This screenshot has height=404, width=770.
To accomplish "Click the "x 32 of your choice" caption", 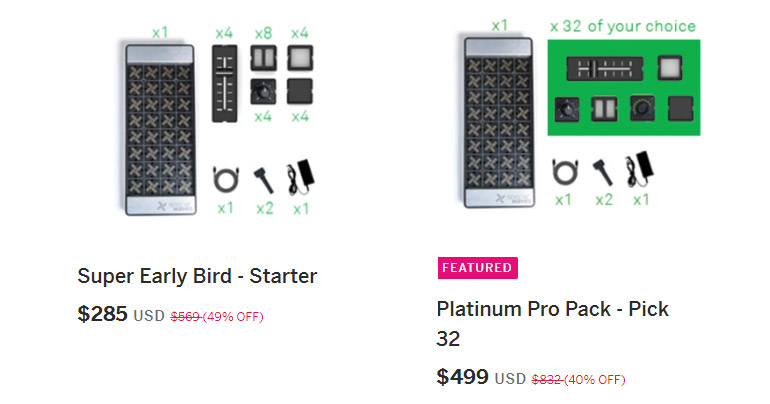I will (622, 26).
